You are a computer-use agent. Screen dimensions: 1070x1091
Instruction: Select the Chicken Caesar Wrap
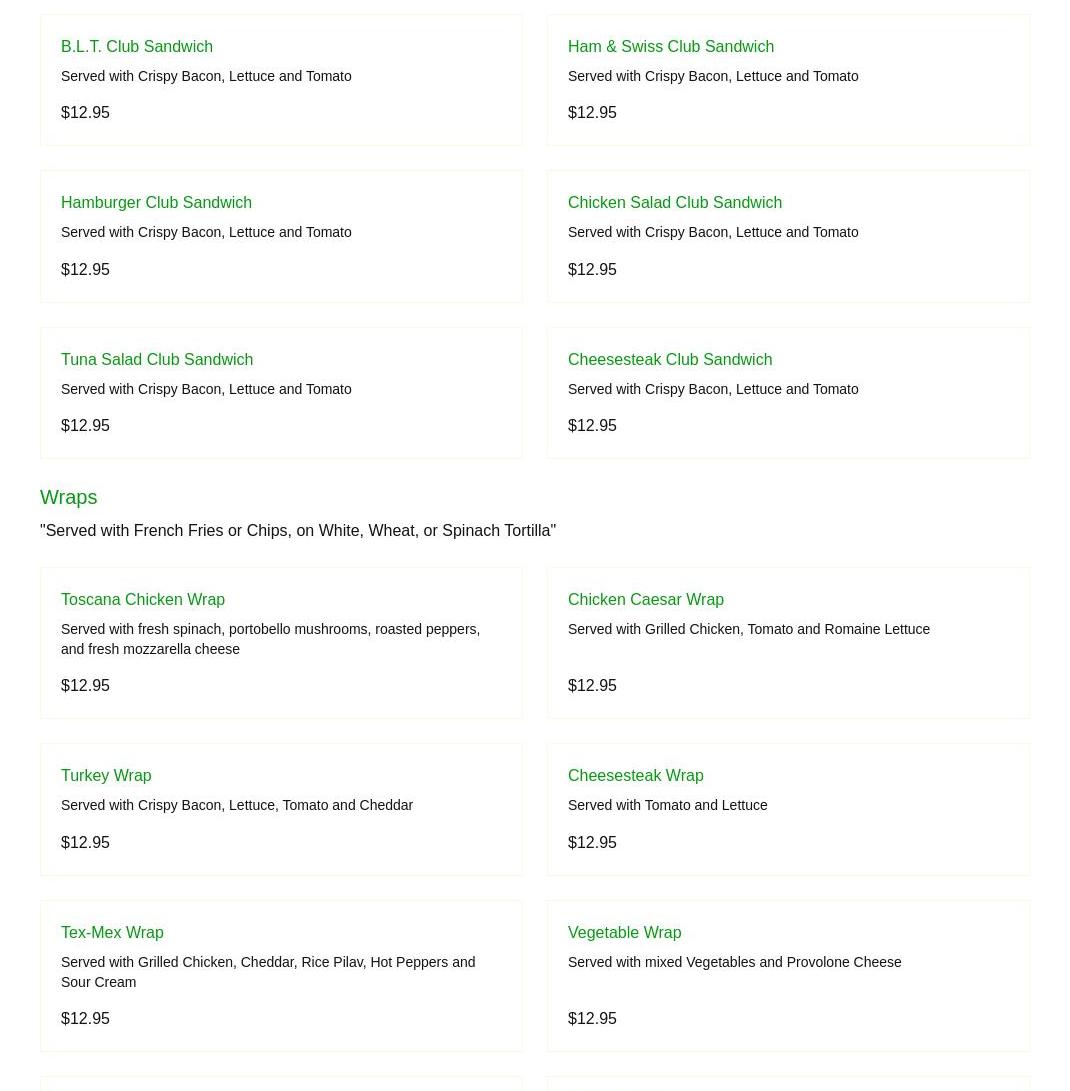coord(645,600)
